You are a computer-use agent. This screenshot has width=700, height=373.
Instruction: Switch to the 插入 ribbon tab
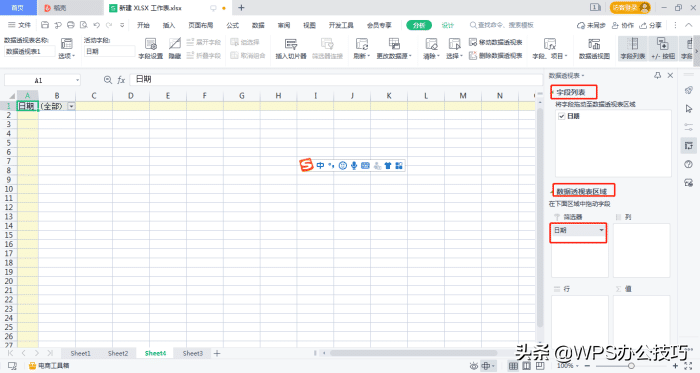[169, 25]
